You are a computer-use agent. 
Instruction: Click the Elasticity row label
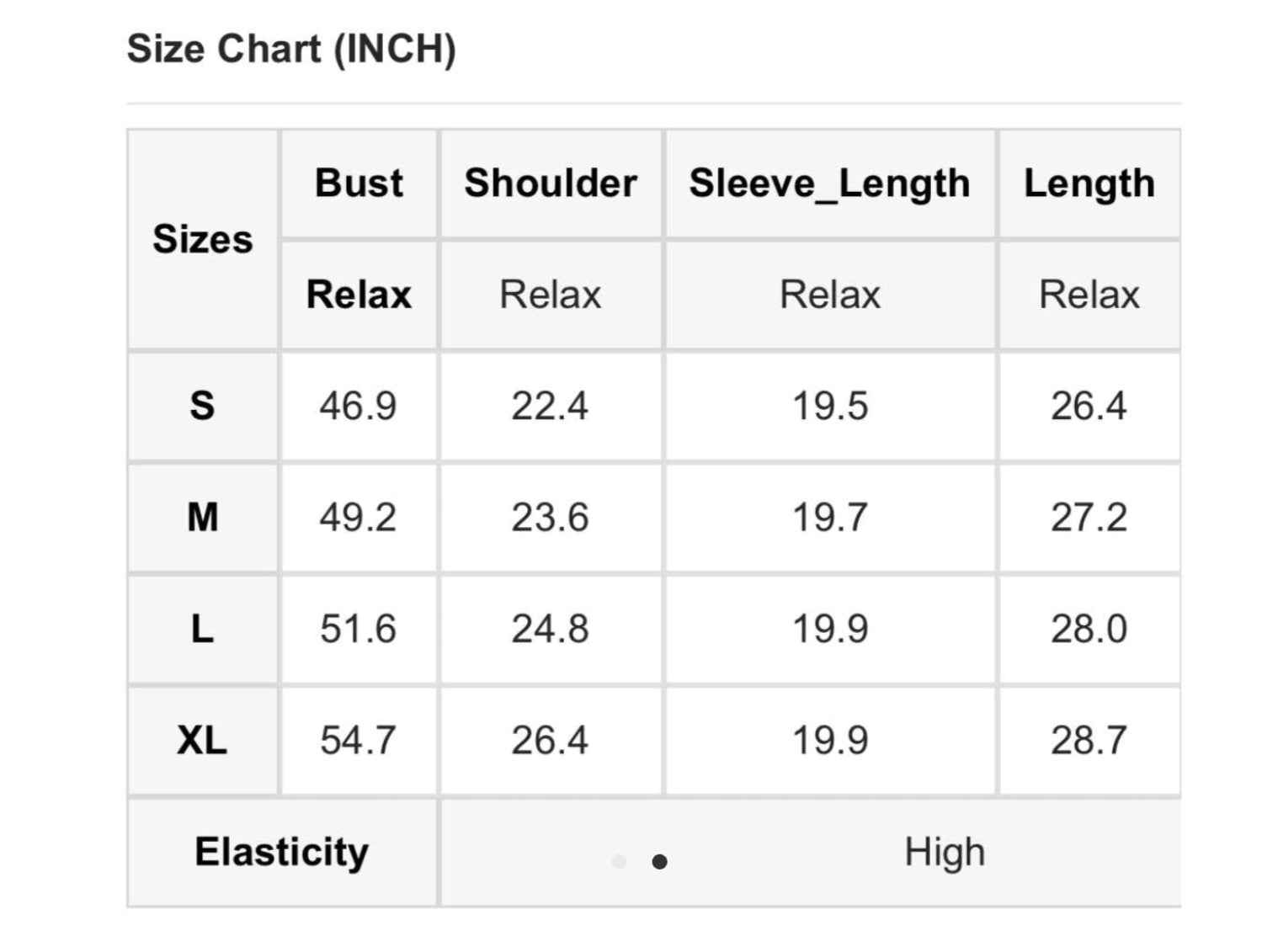[282, 851]
